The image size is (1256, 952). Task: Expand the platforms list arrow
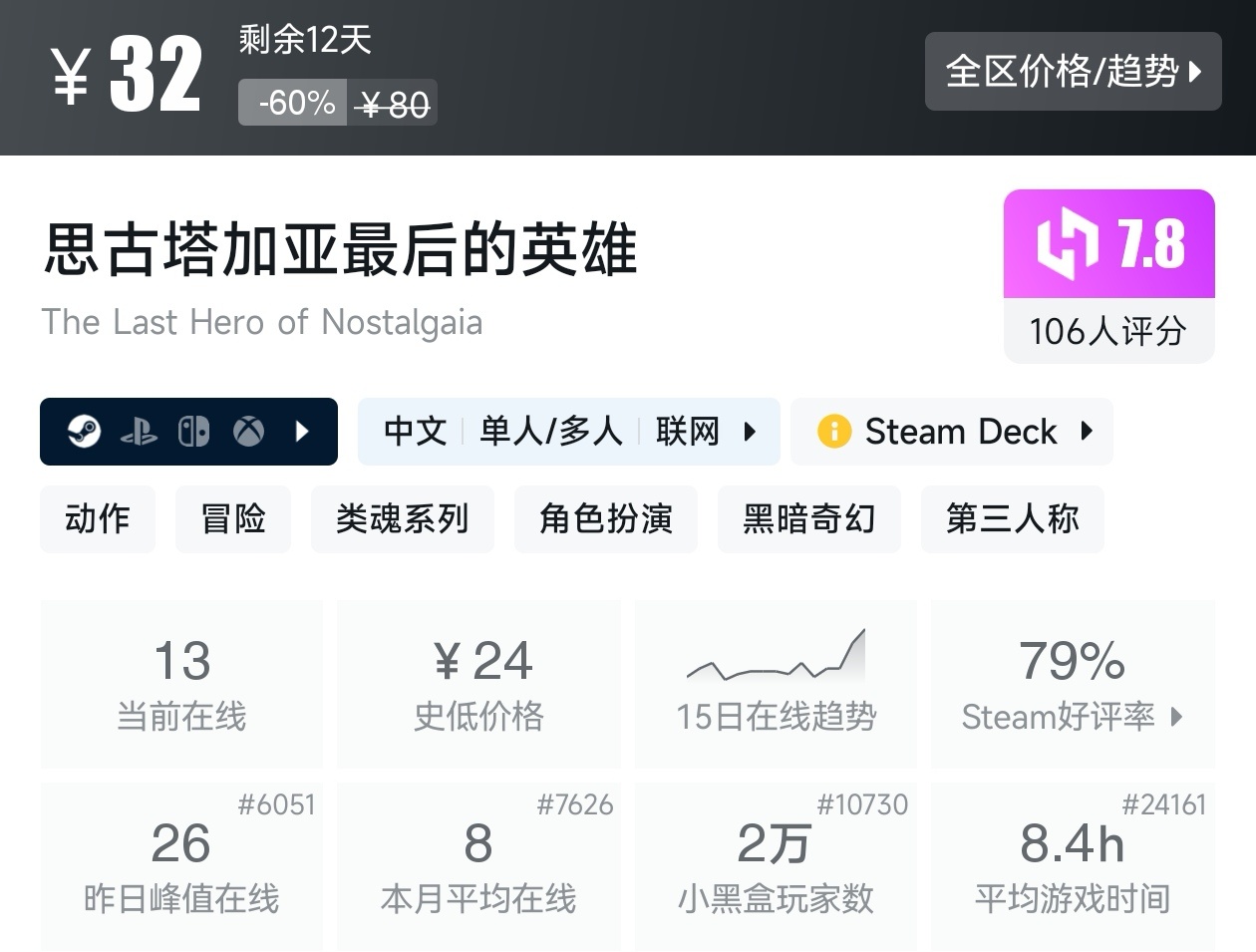[x=303, y=432]
